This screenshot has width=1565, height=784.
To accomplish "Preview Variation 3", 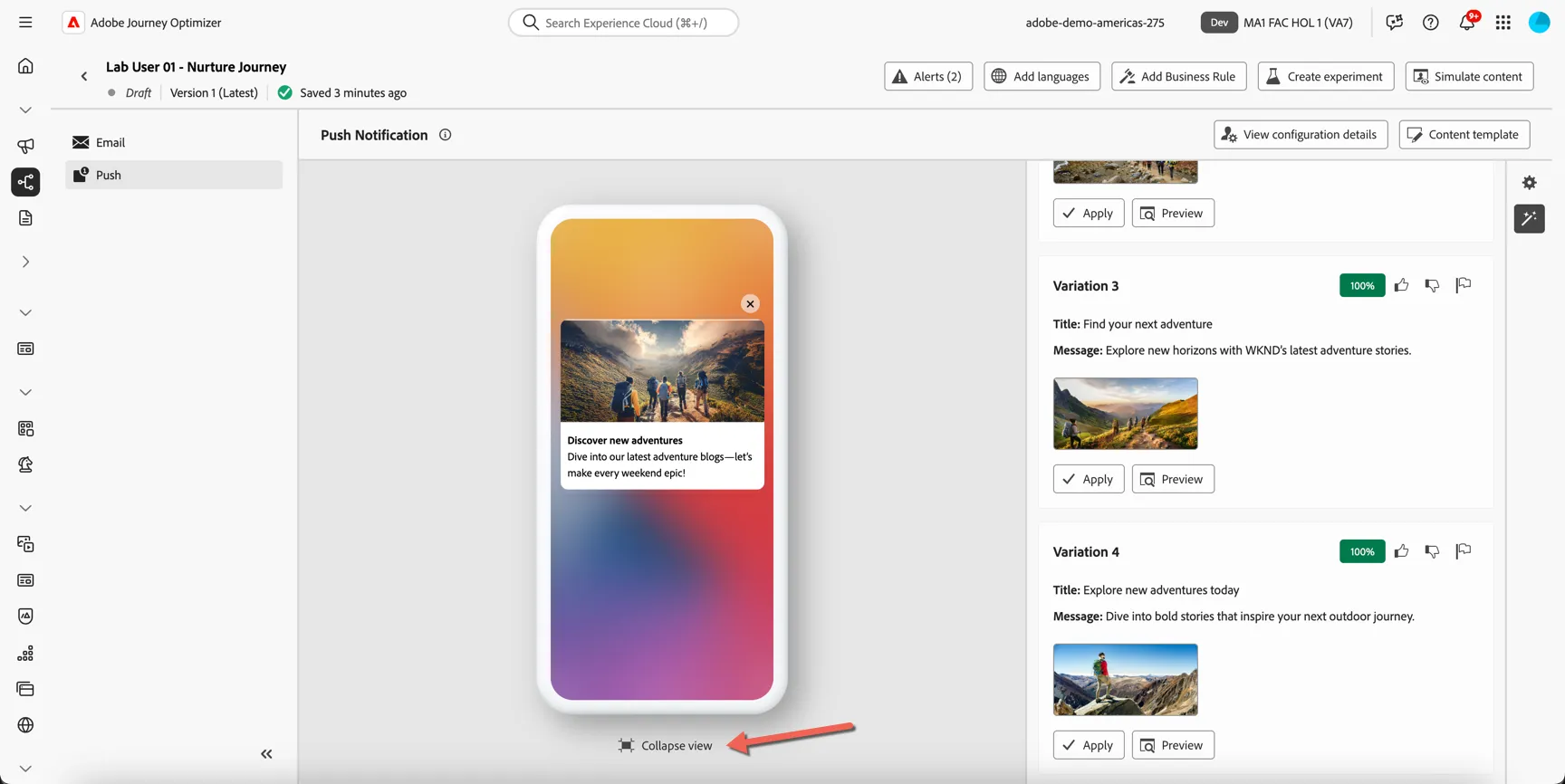I will pyautogui.click(x=1173, y=479).
